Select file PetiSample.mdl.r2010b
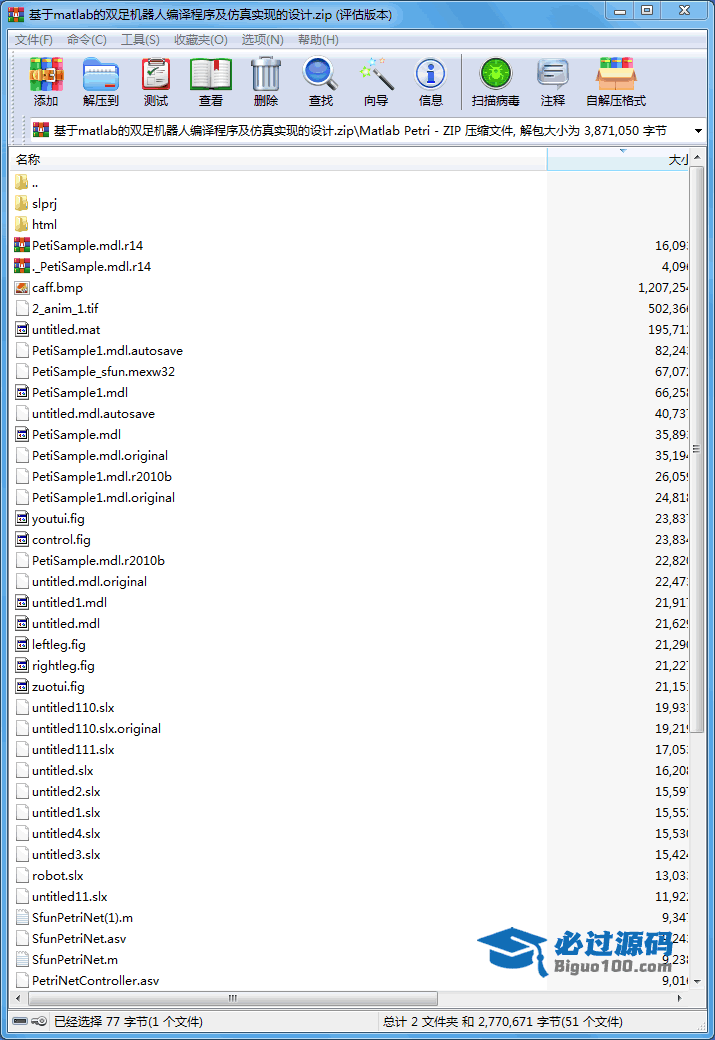The width and height of the screenshot is (715, 1040). coord(98,560)
